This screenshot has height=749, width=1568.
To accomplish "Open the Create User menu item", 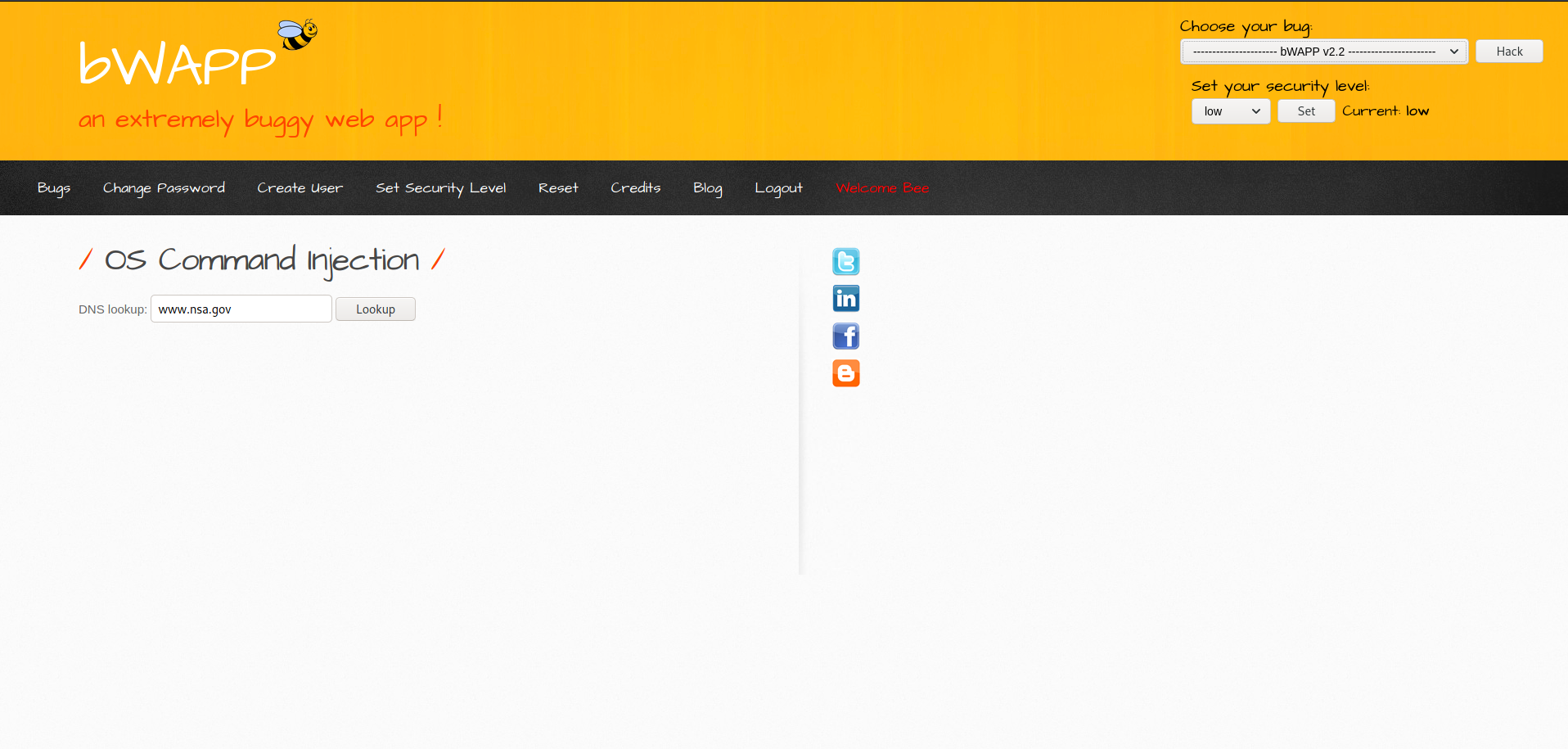I will (x=300, y=188).
